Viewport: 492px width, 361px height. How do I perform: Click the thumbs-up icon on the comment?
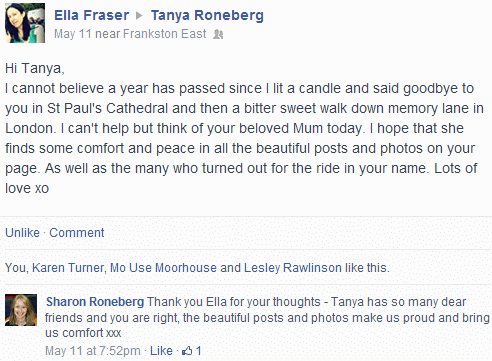(187, 351)
